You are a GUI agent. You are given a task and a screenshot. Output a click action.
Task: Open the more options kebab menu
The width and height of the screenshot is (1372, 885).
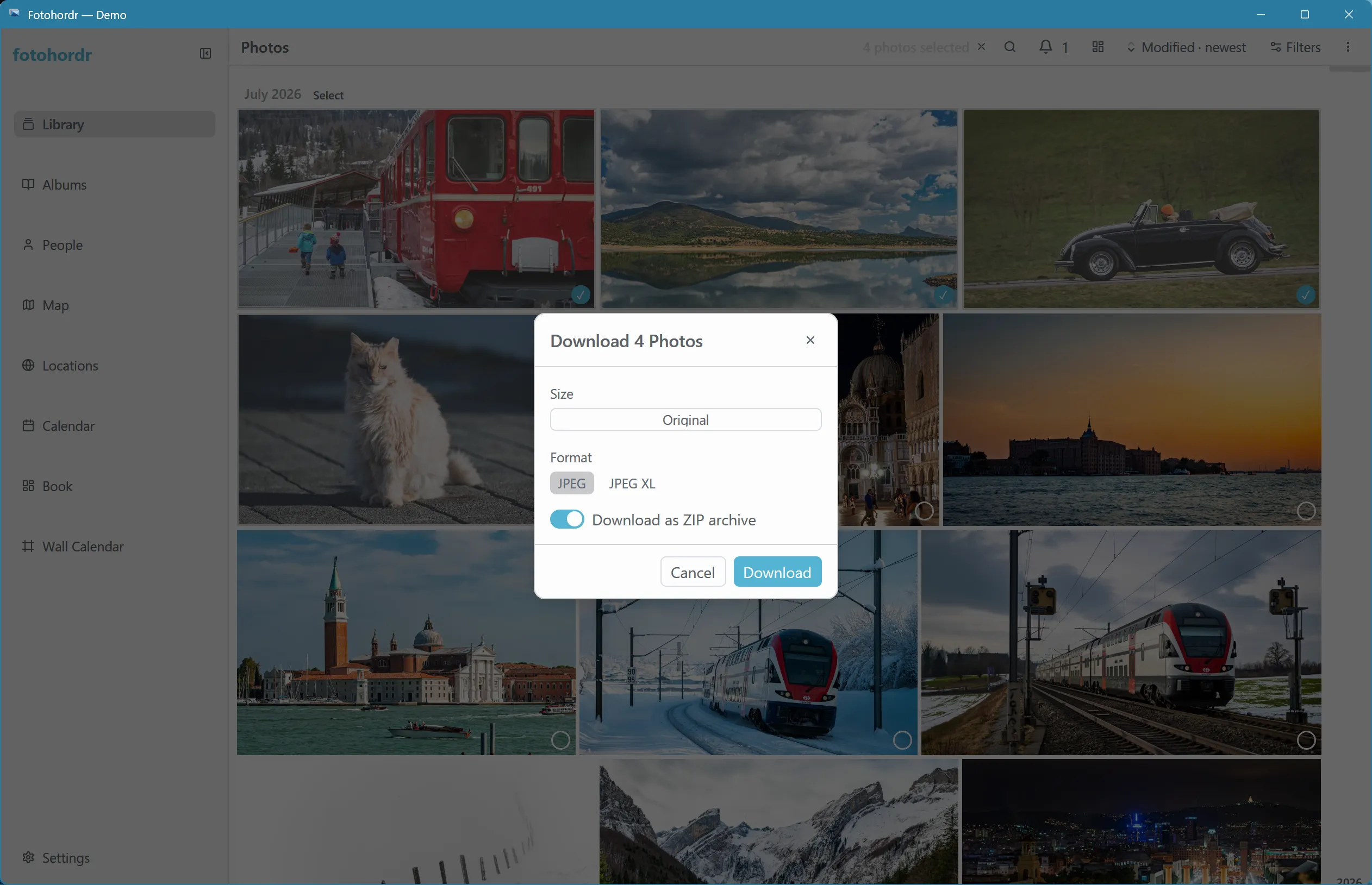(1348, 47)
